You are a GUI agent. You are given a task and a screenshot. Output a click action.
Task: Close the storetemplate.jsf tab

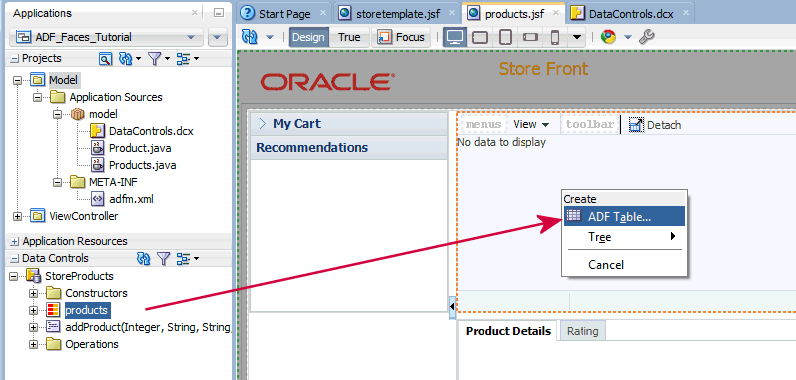coord(453,13)
